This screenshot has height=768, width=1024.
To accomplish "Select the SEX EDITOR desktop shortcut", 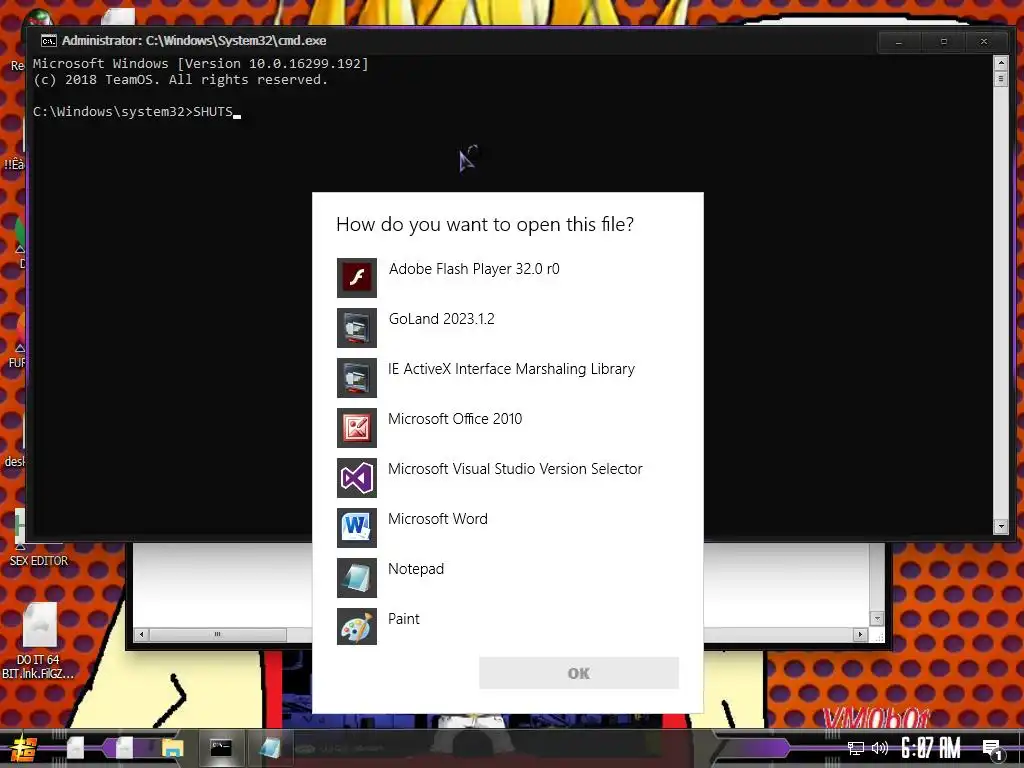I will 39,539.
